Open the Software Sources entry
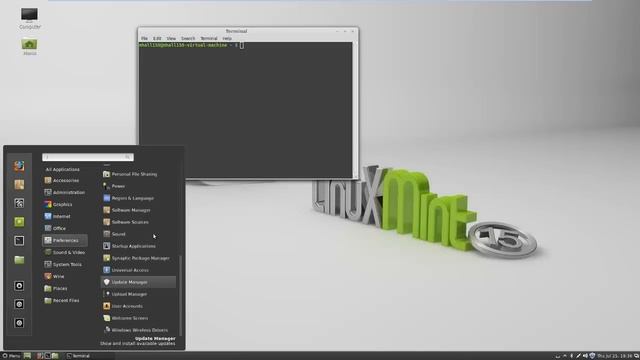The width and height of the screenshot is (640, 360). click(x=126, y=222)
